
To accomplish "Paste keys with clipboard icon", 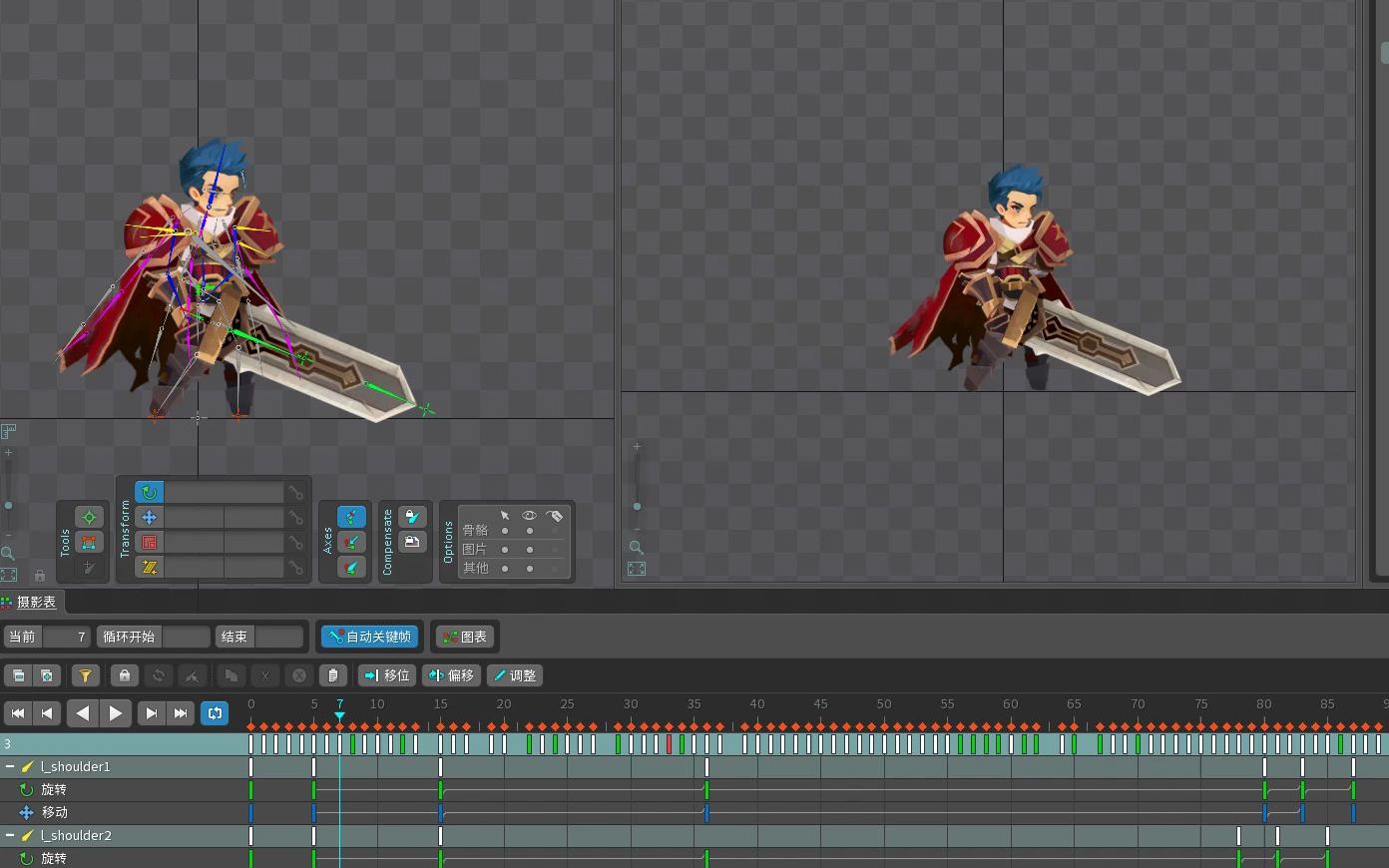I will (x=332, y=675).
